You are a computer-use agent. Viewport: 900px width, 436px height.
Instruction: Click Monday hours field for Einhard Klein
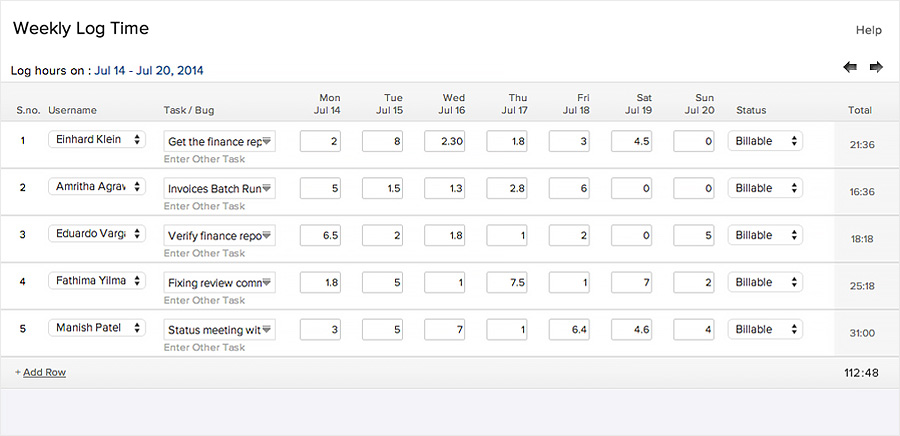pos(322,142)
